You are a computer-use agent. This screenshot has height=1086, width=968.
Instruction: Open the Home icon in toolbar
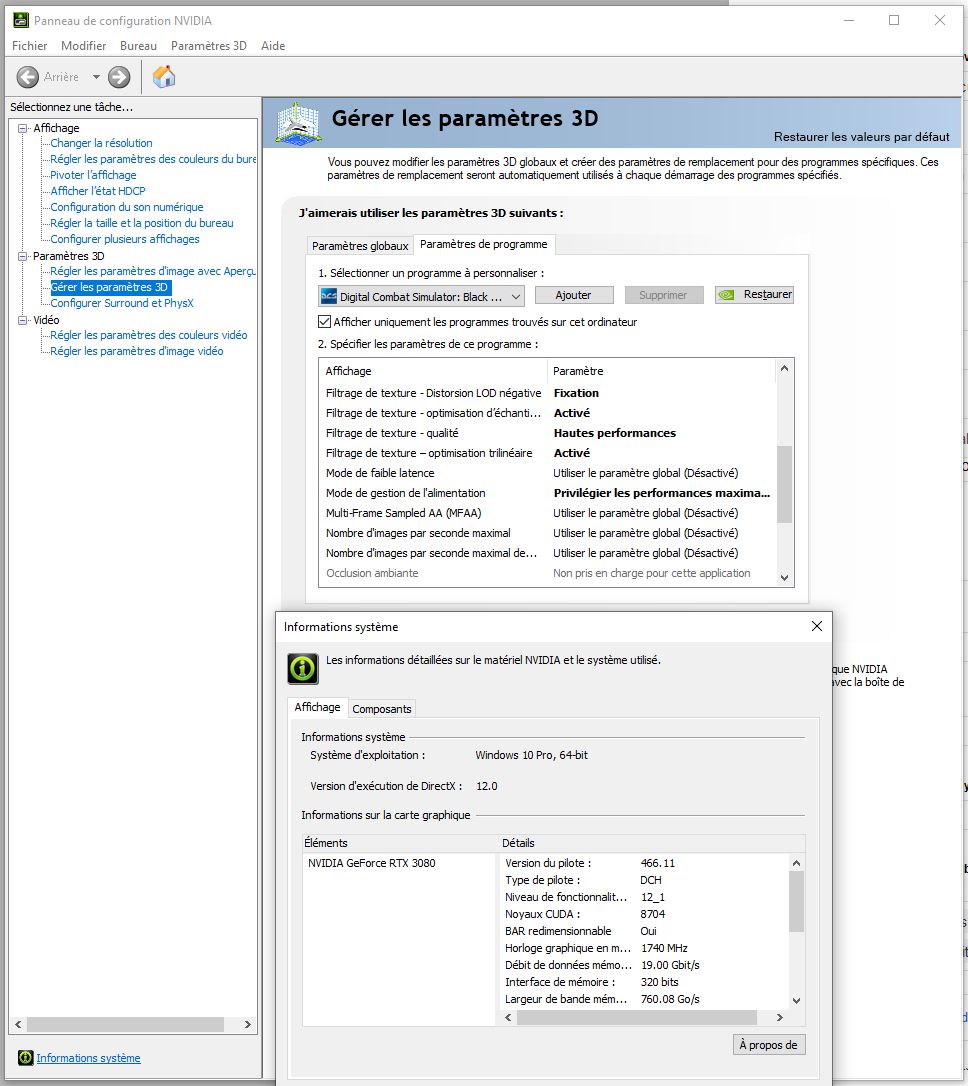point(164,77)
